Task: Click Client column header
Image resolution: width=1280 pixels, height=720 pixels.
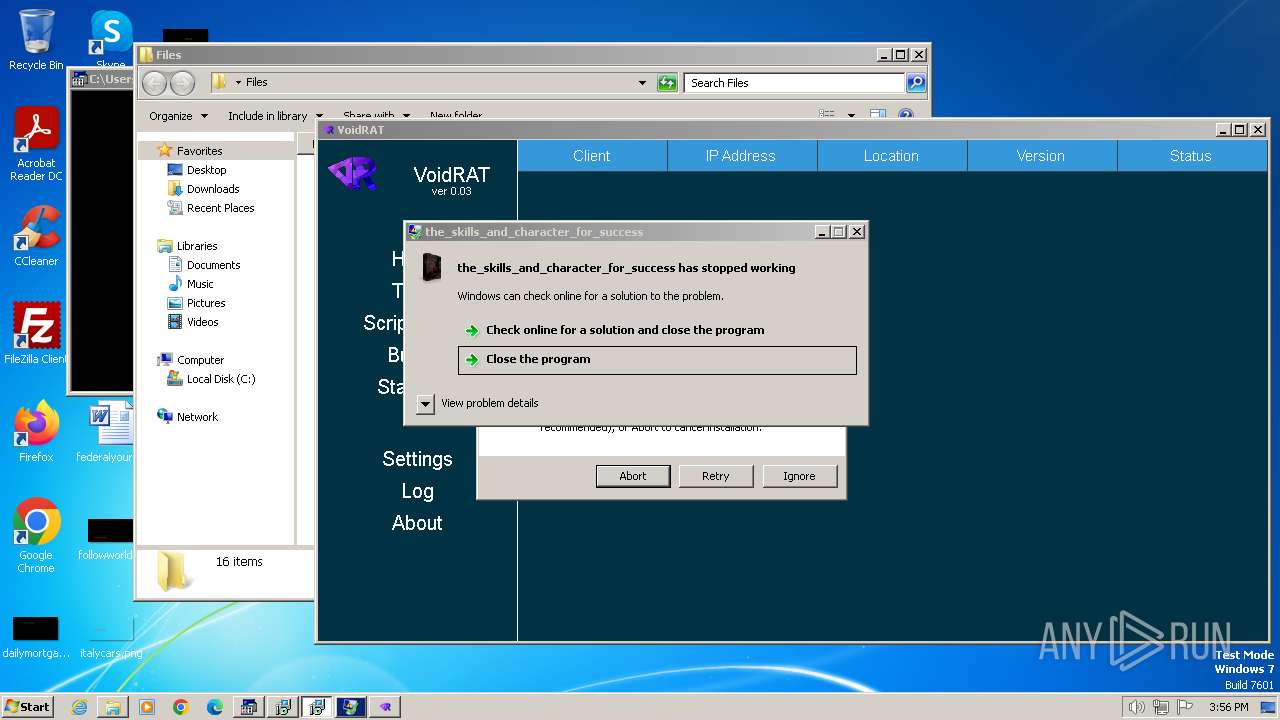Action: point(592,156)
